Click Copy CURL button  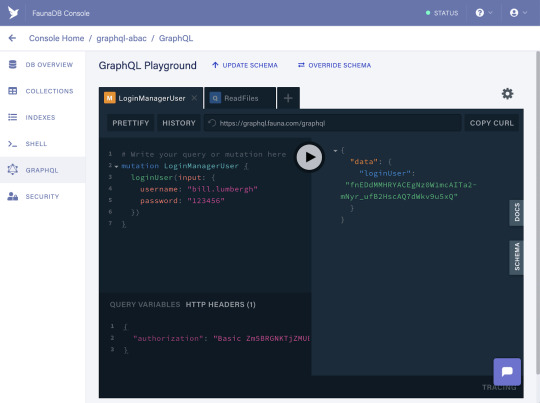pyautogui.click(x=491, y=123)
